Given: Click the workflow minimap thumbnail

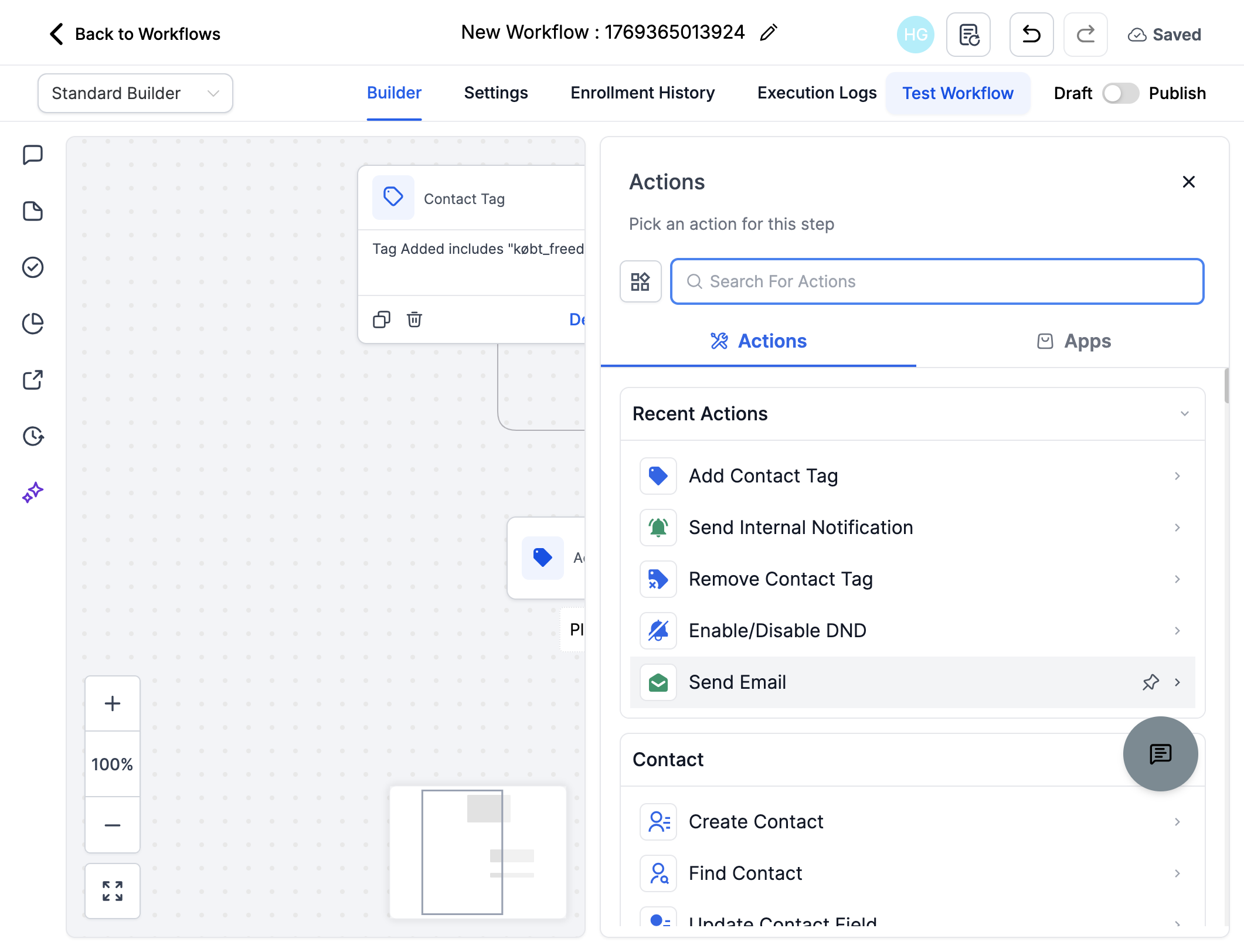Looking at the screenshot, I should [478, 852].
